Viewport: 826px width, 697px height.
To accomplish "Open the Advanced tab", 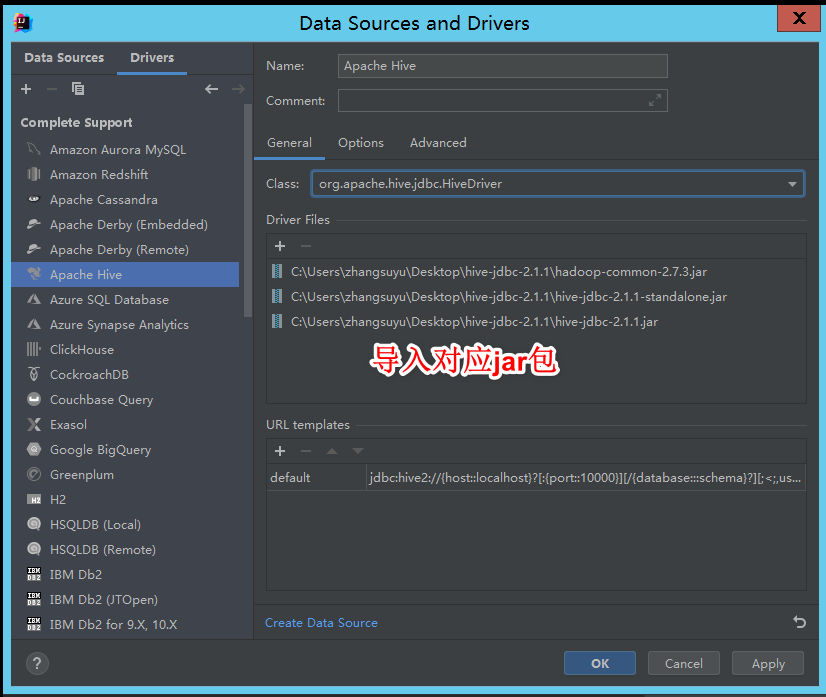I will (x=438, y=143).
